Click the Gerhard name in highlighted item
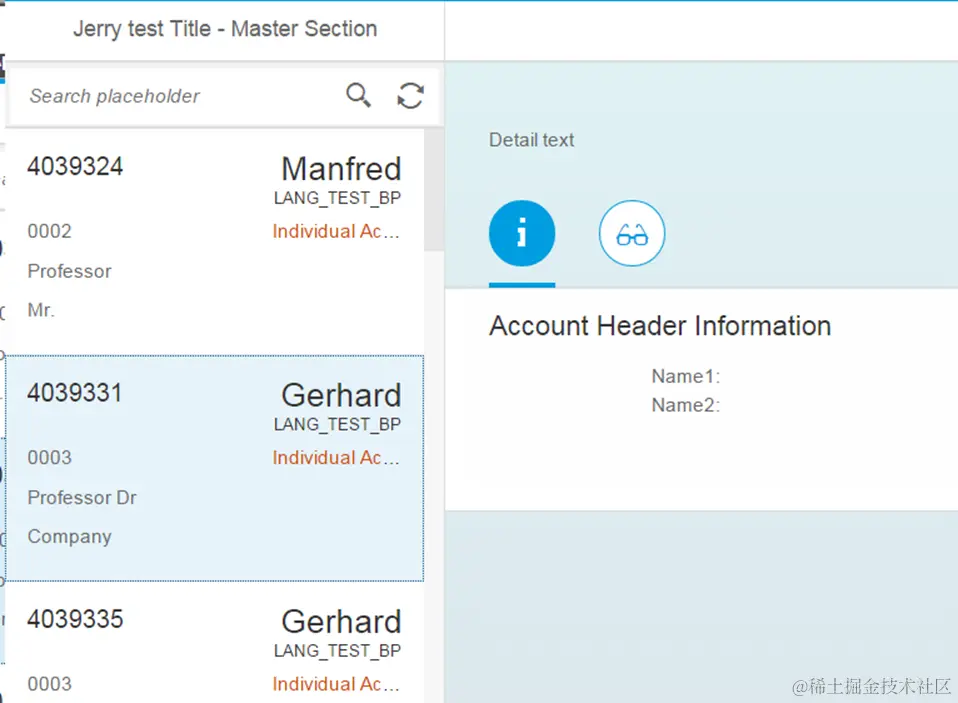 341,395
